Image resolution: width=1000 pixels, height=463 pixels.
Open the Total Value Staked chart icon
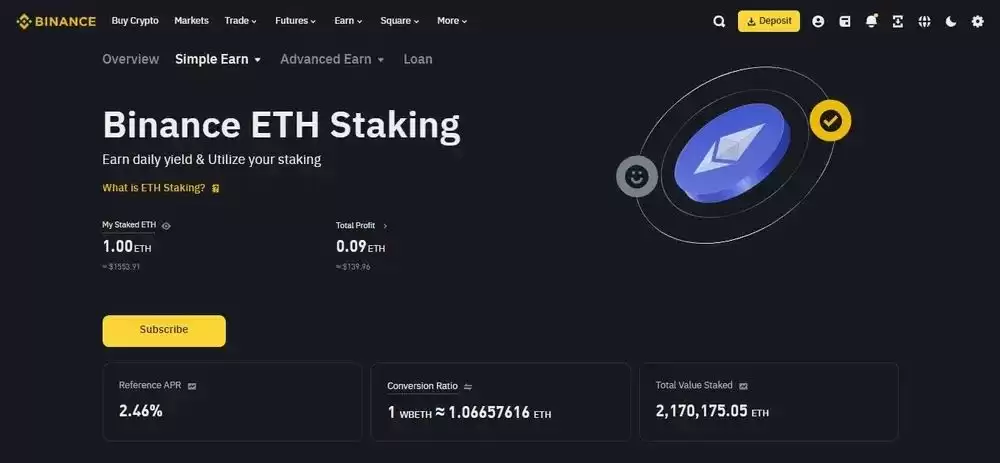pos(744,386)
